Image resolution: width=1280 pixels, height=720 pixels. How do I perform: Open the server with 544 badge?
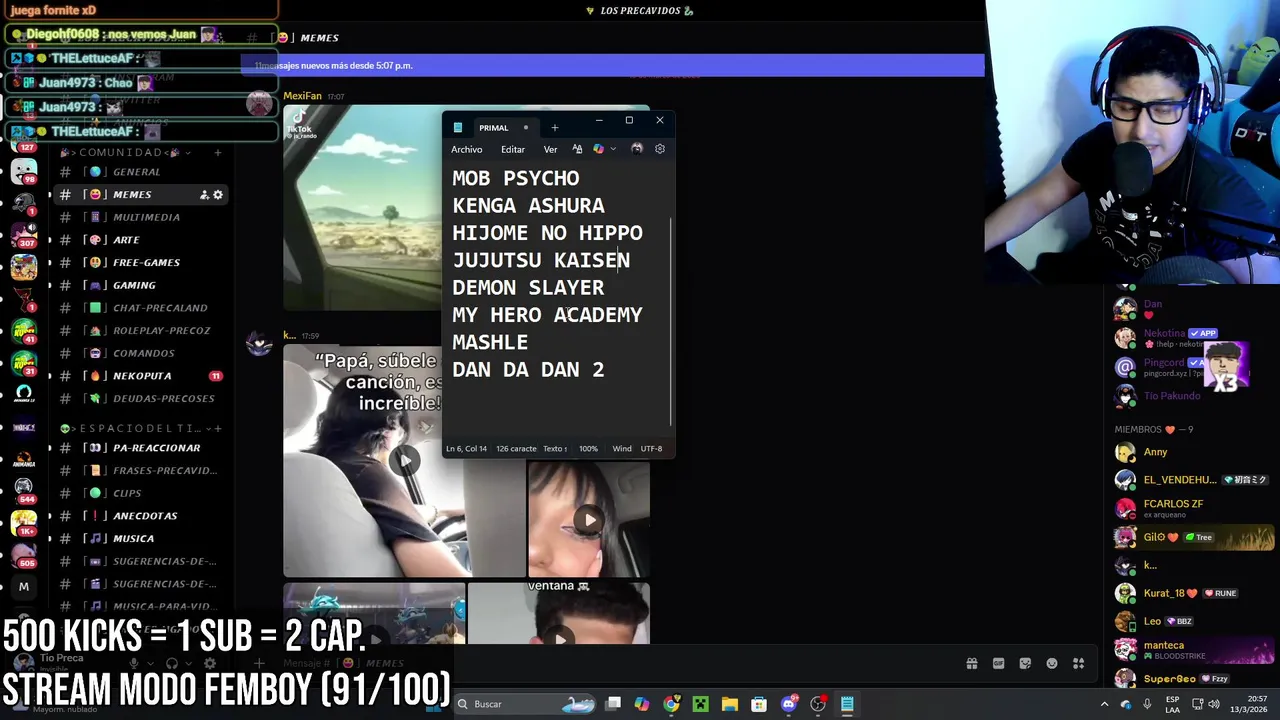[24, 489]
